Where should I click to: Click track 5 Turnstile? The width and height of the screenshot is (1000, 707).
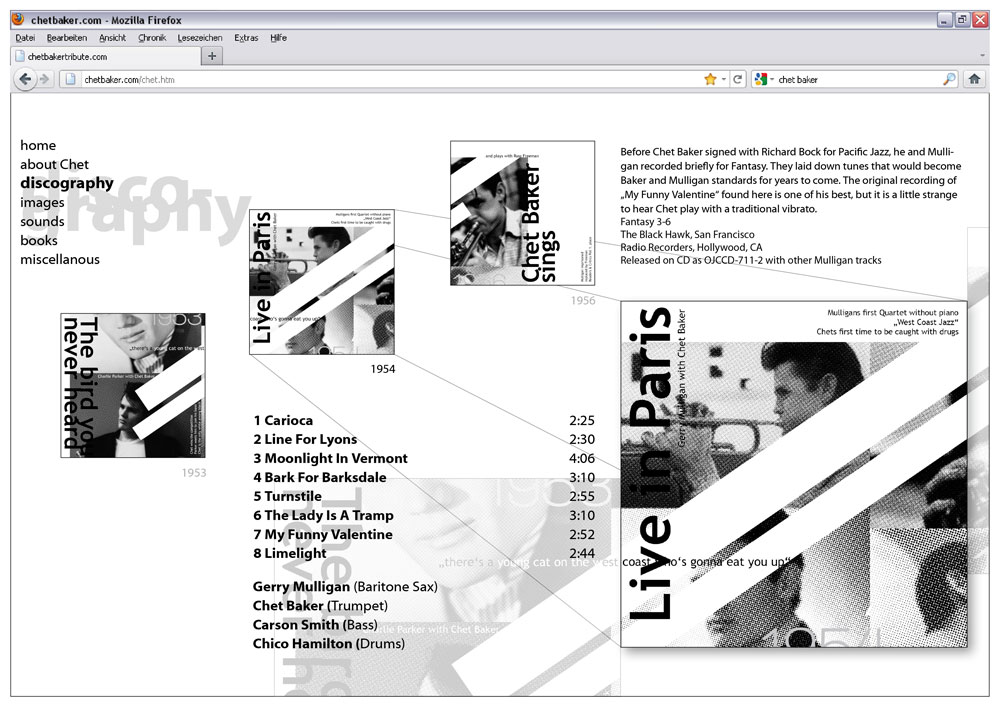pyautogui.click(x=287, y=496)
